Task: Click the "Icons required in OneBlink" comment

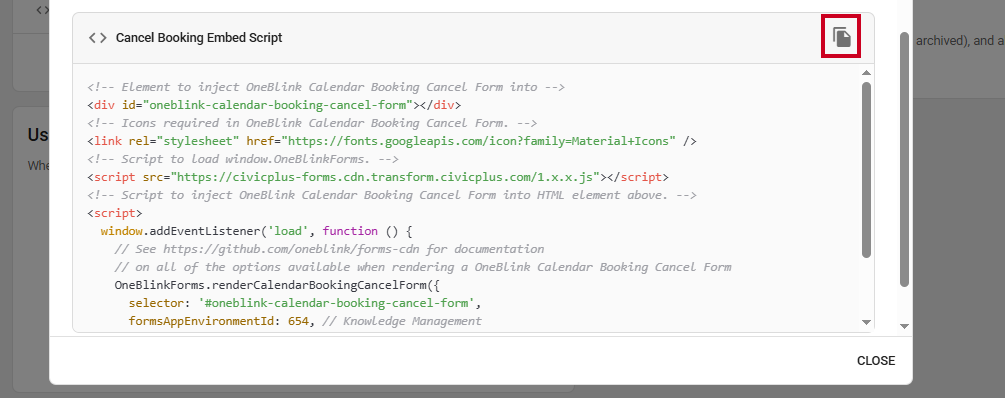Action: point(312,123)
